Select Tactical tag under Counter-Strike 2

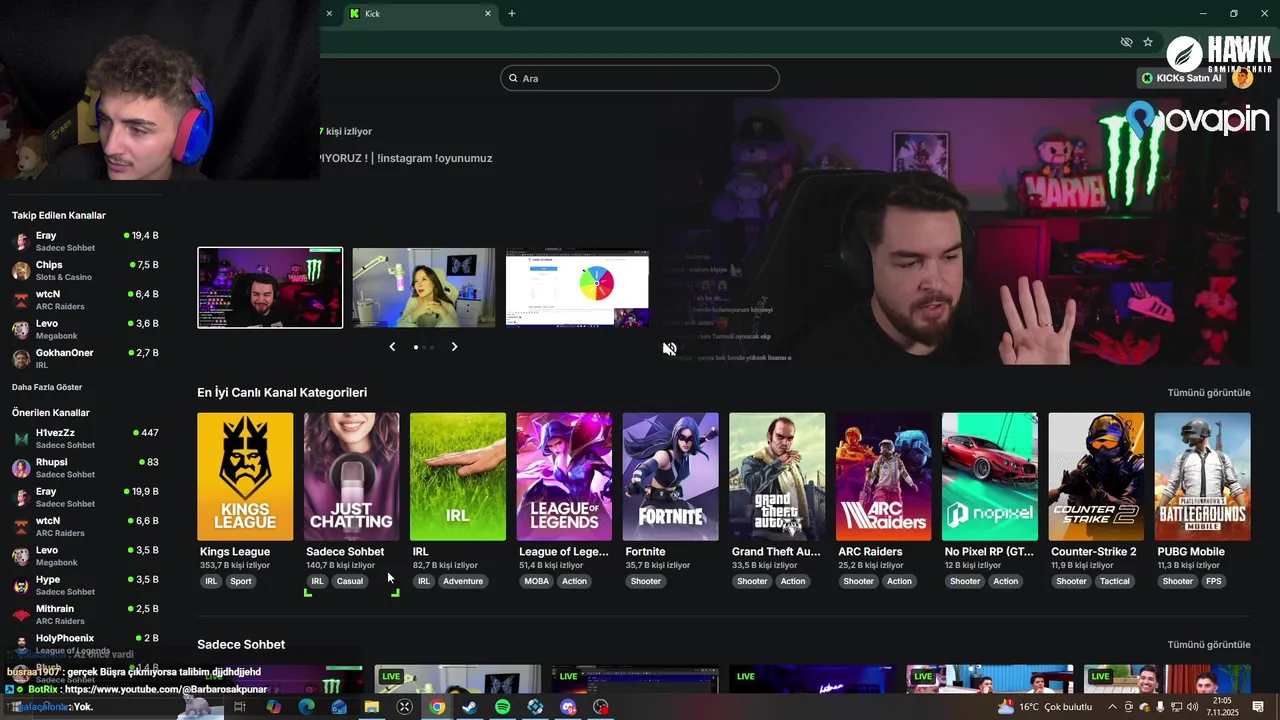click(1115, 581)
